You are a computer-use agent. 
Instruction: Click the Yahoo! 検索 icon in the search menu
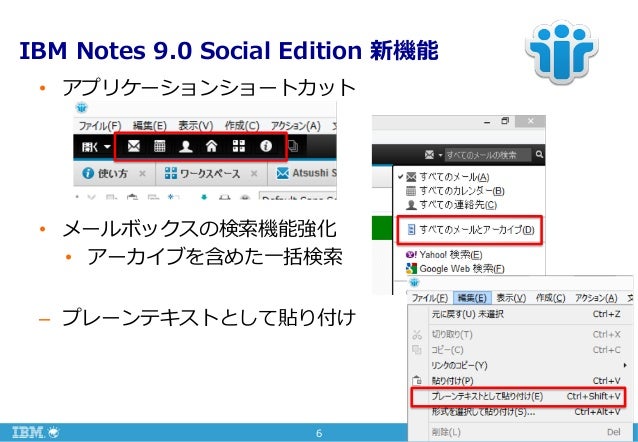411,255
